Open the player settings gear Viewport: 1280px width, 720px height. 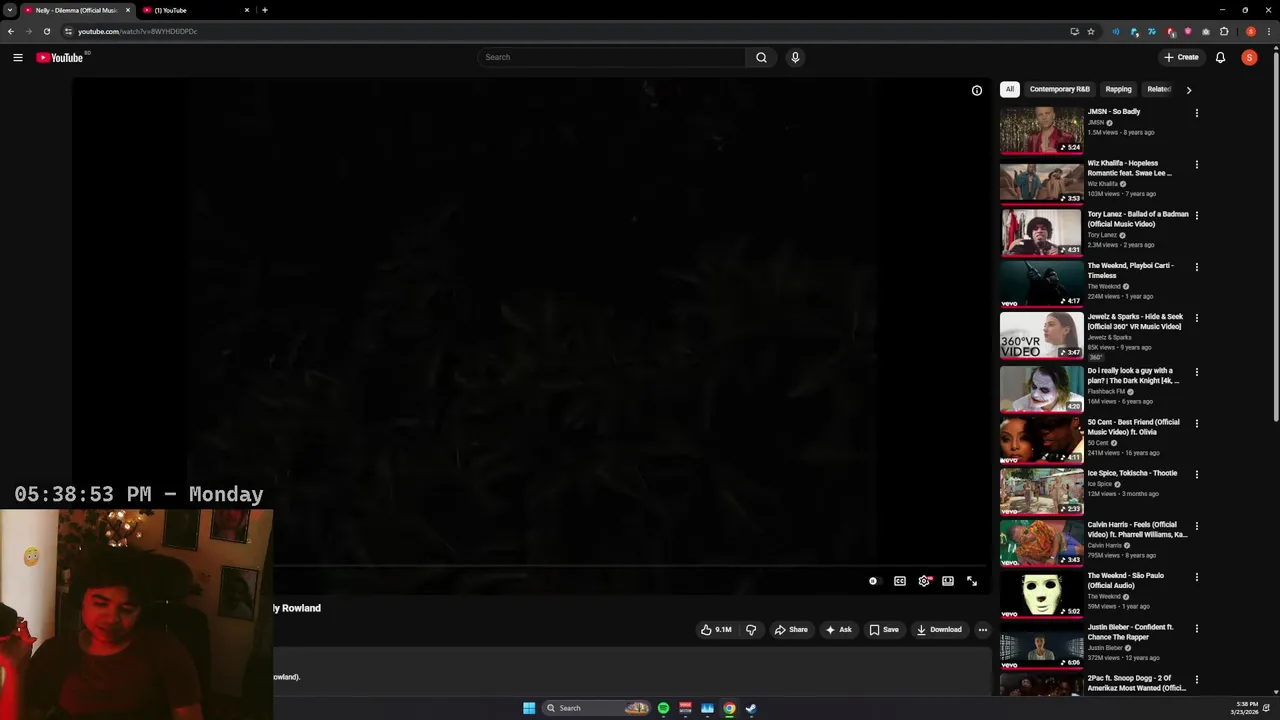[924, 581]
